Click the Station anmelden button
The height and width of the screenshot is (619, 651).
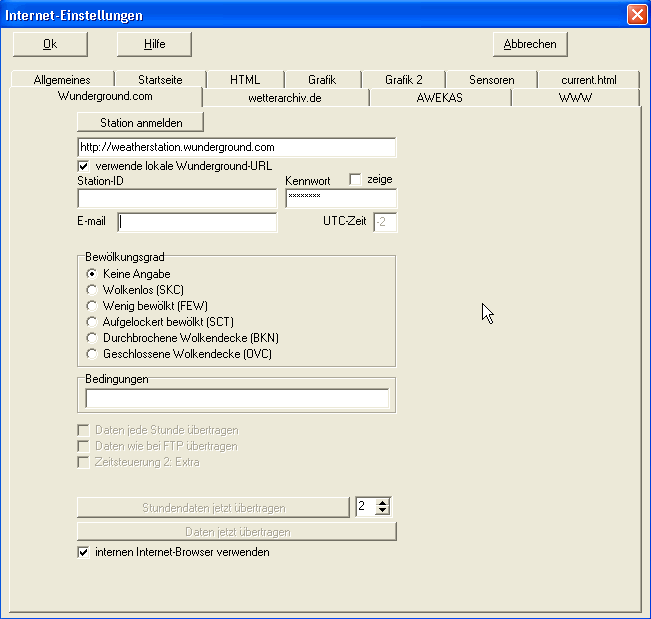(140, 122)
